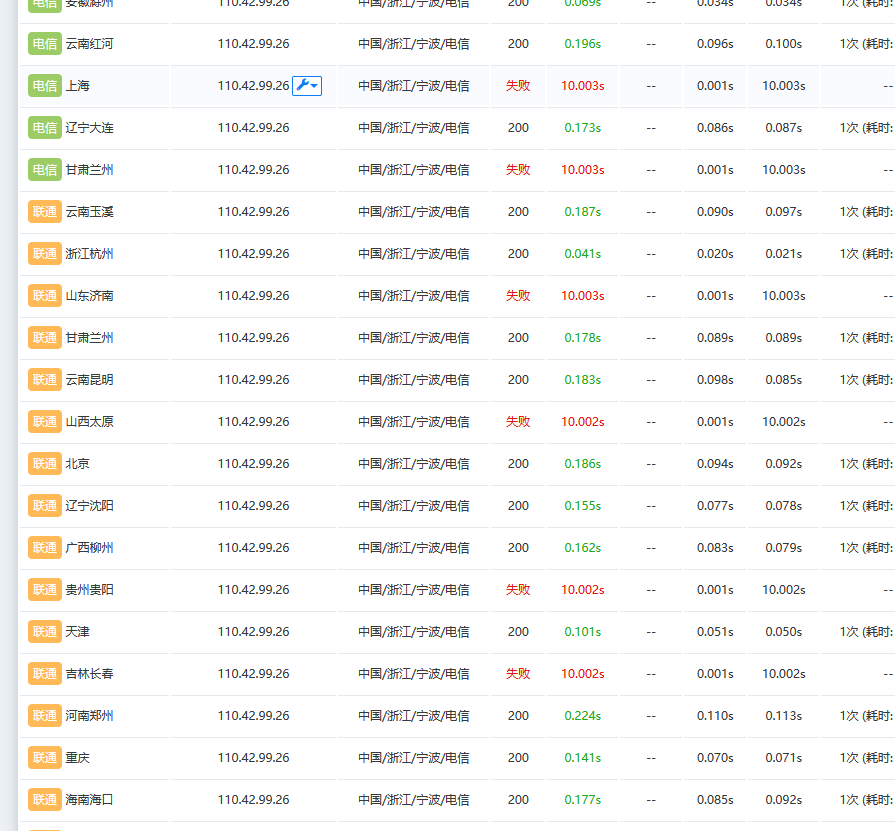Screen dimensions: 895x831
Task: Click the 联通 badge for 海南海口
Action: (45, 800)
